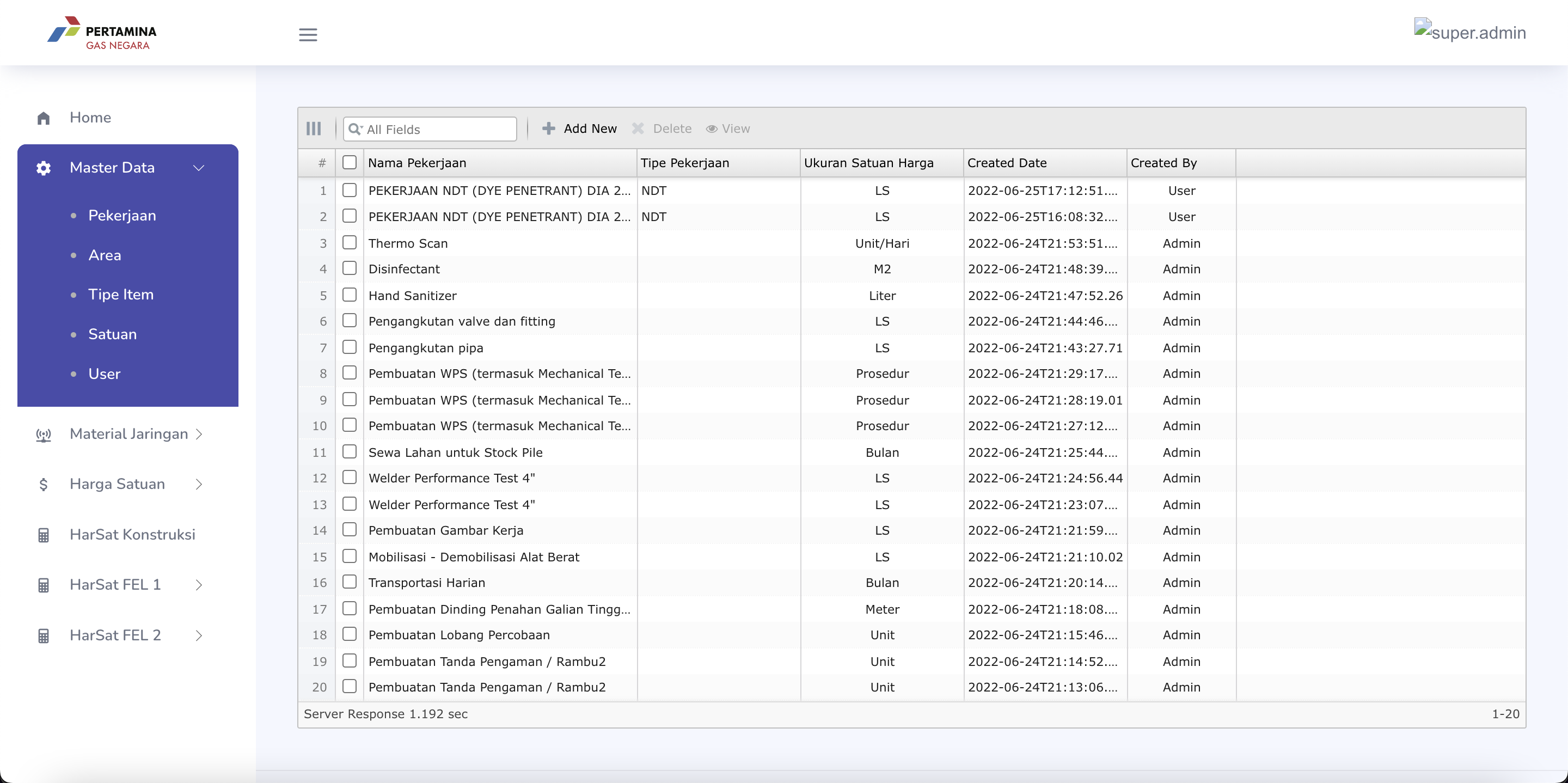Select the Mobilisasi - Demobilisasi Alat Berat cell
This screenshot has width=1568, height=783.
[500, 557]
